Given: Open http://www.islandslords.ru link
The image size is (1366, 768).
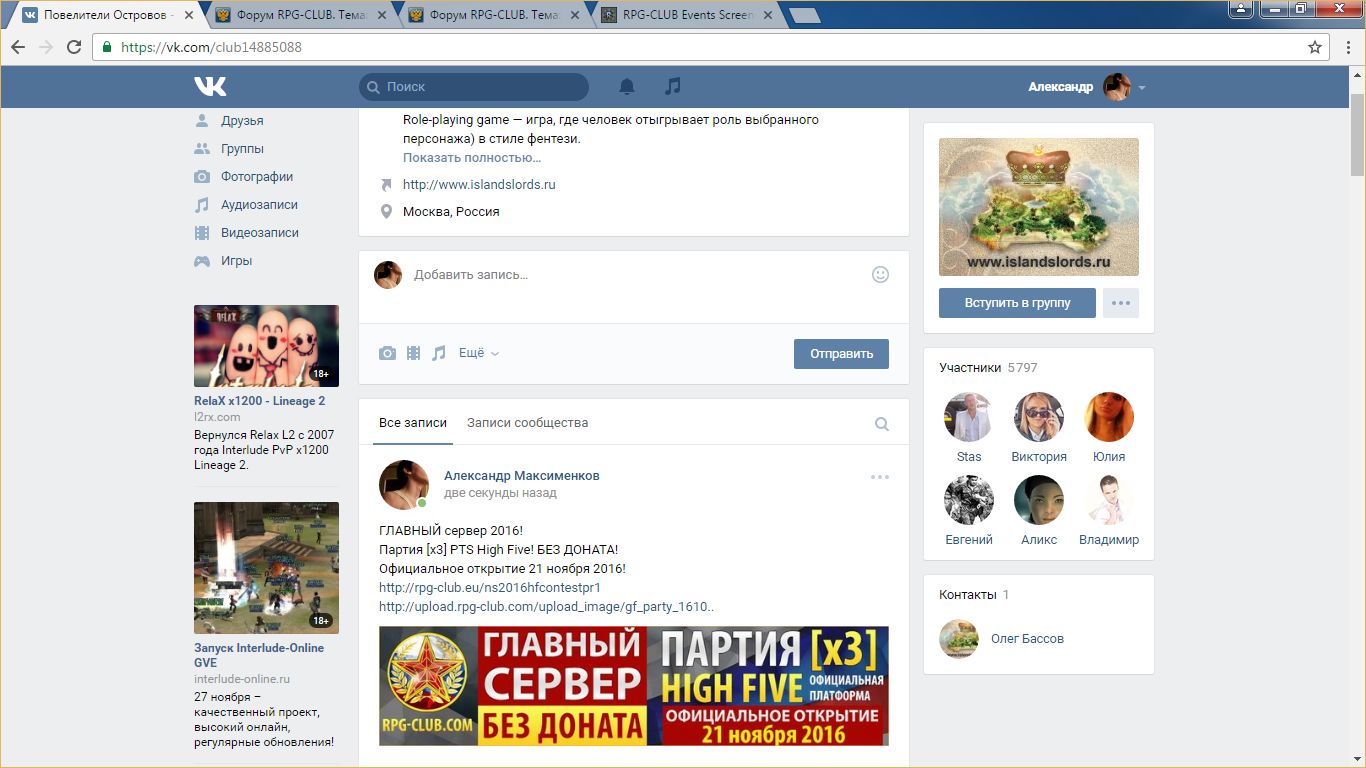Looking at the screenshot, I should coord(479,184).
